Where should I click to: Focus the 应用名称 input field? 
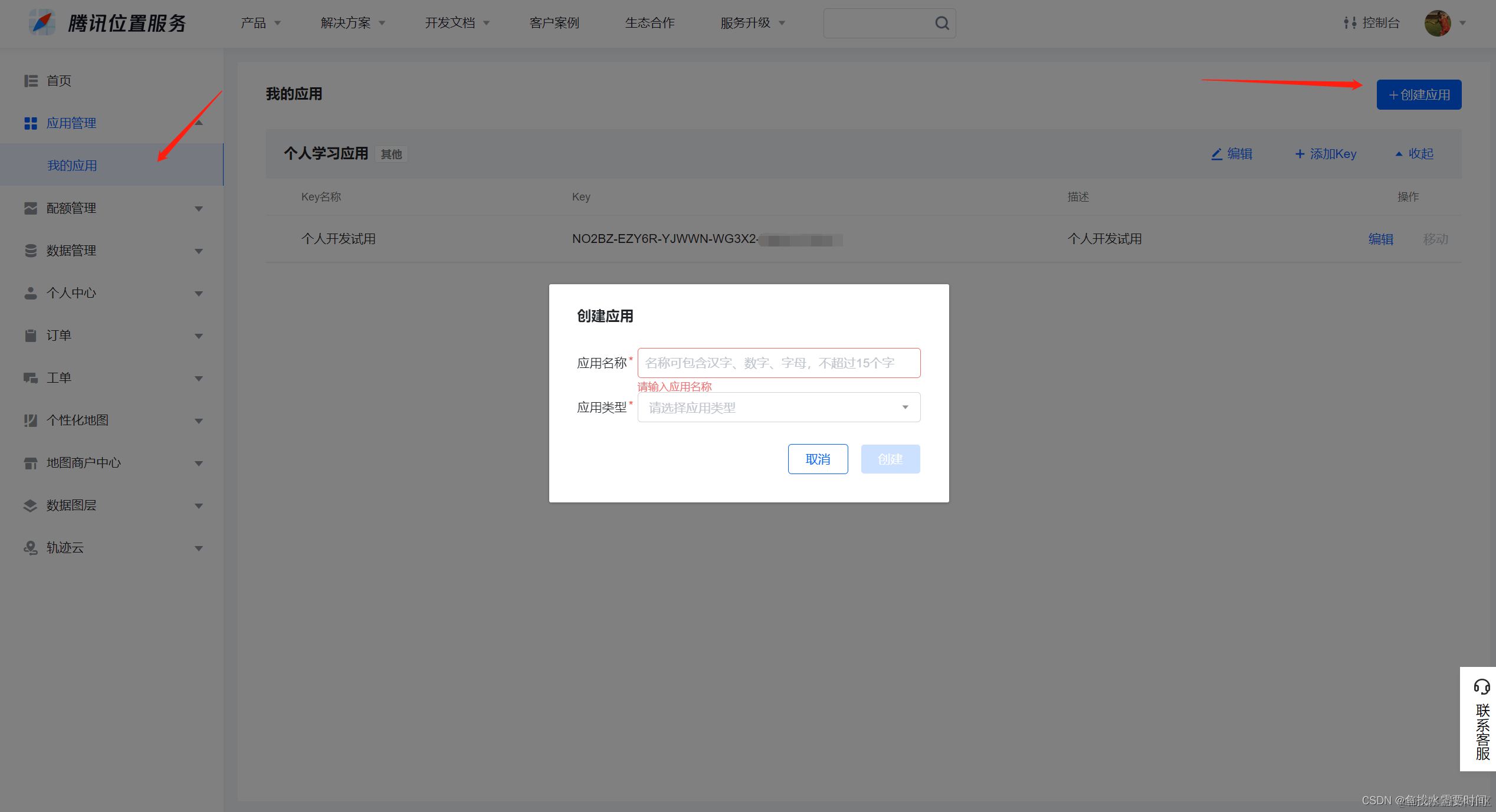click(x=778, y=363)
